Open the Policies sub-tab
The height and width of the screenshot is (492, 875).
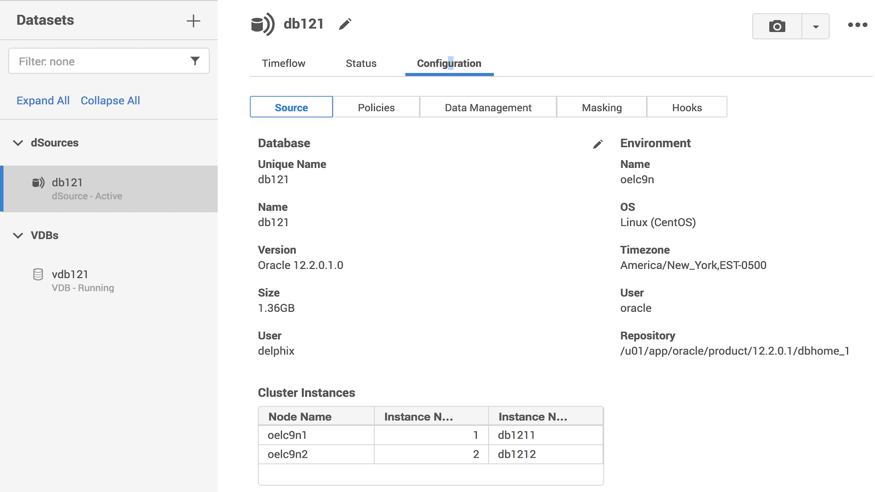(x=376, y=107)
